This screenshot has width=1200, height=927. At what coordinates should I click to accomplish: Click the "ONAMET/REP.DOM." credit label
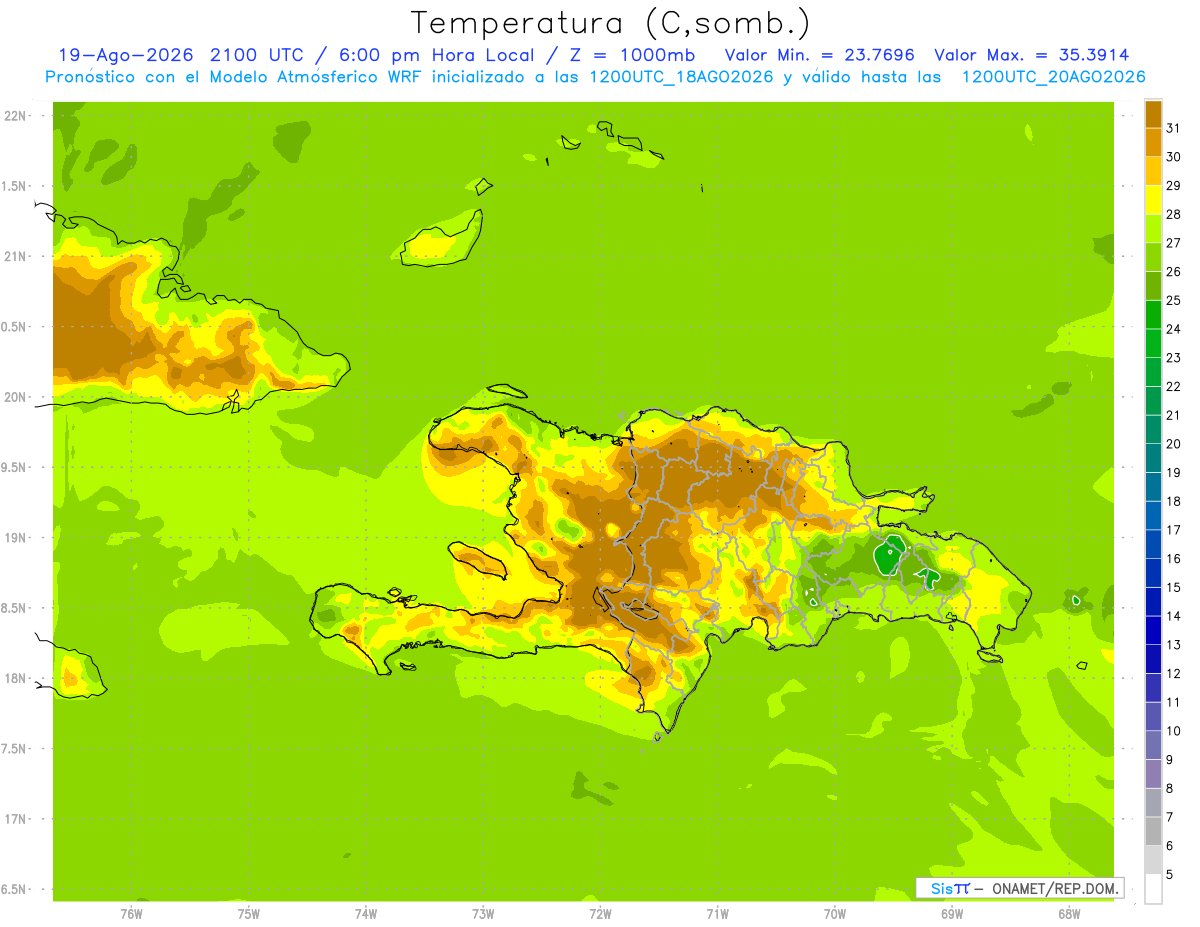[x=1054, y=888]
